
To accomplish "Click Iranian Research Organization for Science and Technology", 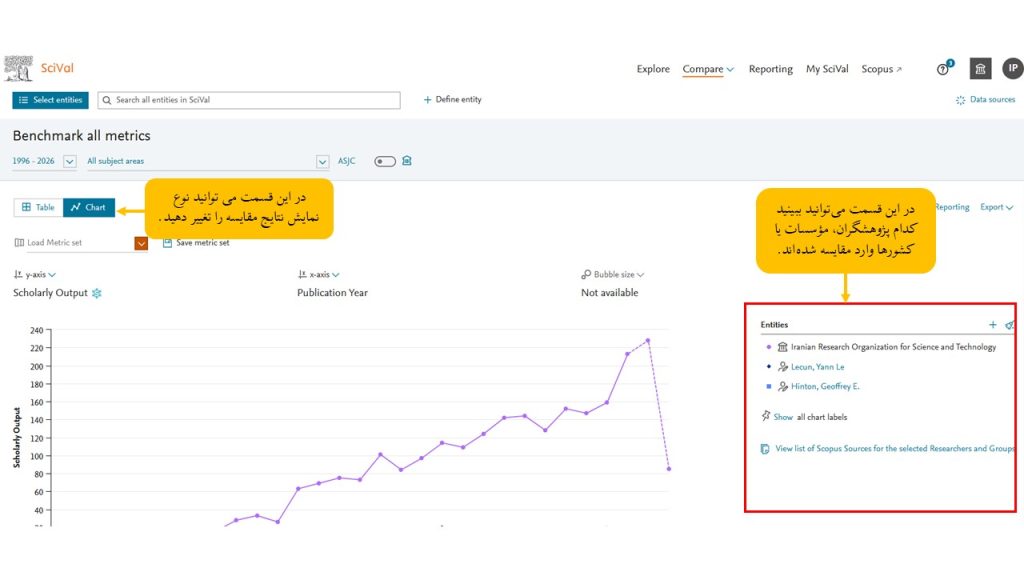I will click(x=893, y=347).
